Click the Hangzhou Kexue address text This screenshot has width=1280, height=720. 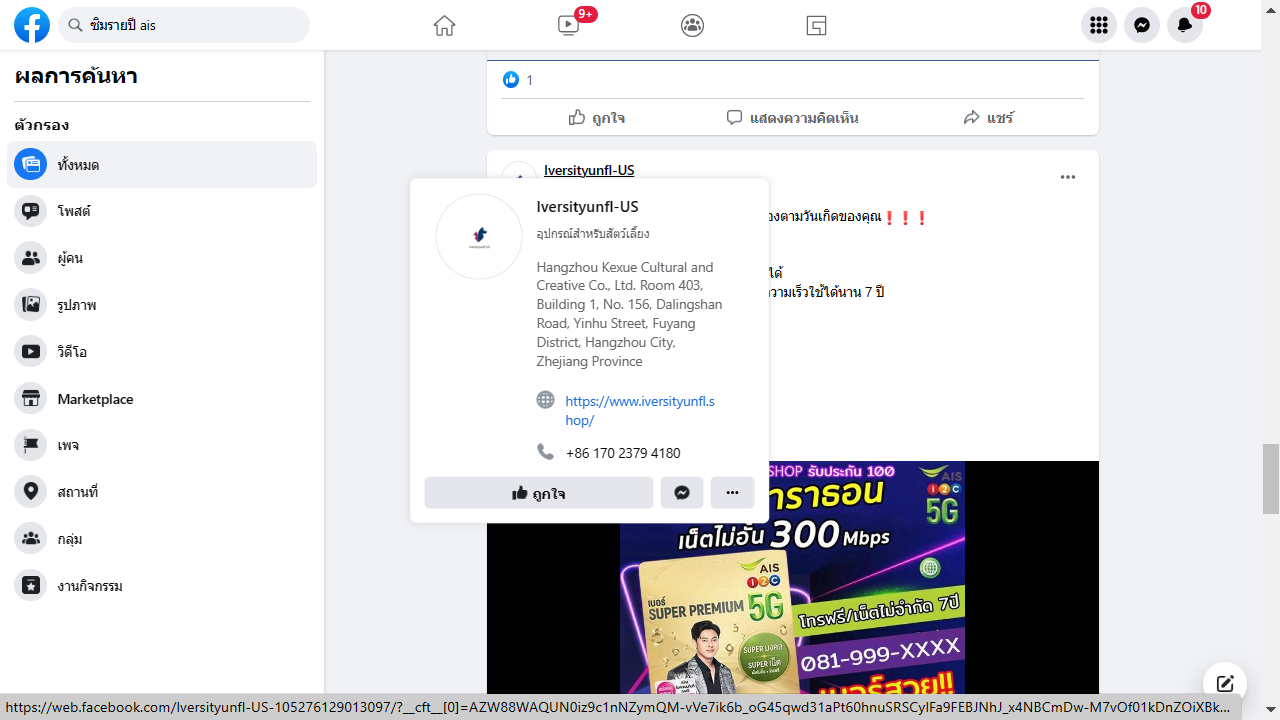(630, 314)
